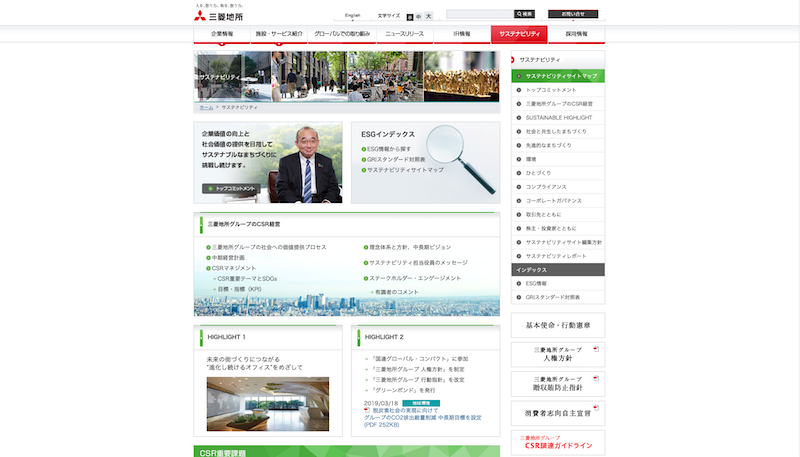Open IR情報 navigation item

click(462, 34)
